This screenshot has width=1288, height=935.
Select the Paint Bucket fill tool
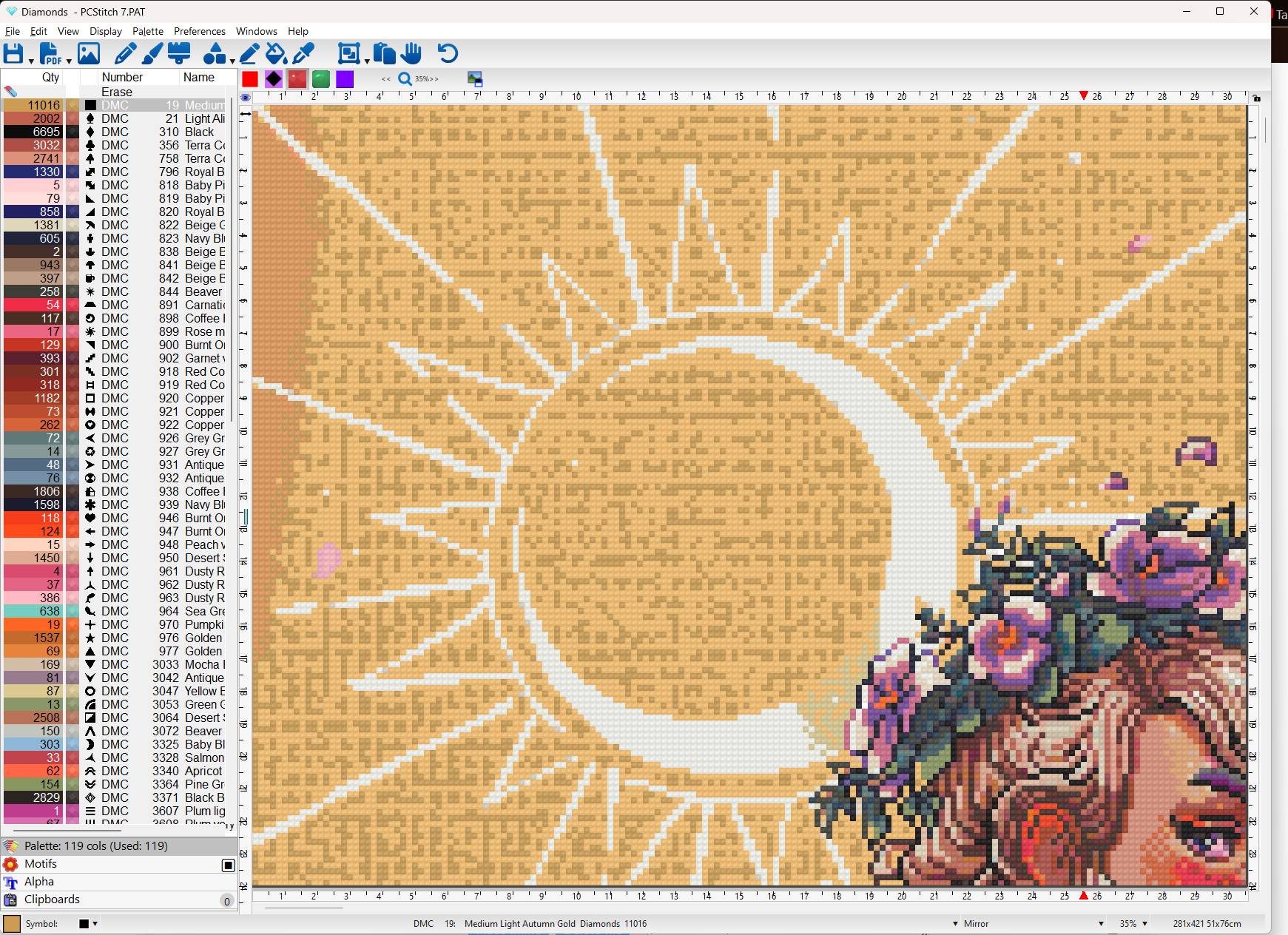[275, 53]
